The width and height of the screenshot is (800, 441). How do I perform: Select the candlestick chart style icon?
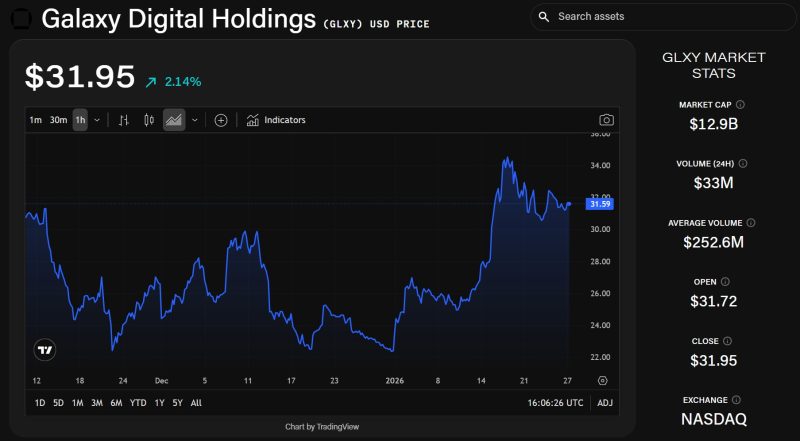tap(149, 120)
